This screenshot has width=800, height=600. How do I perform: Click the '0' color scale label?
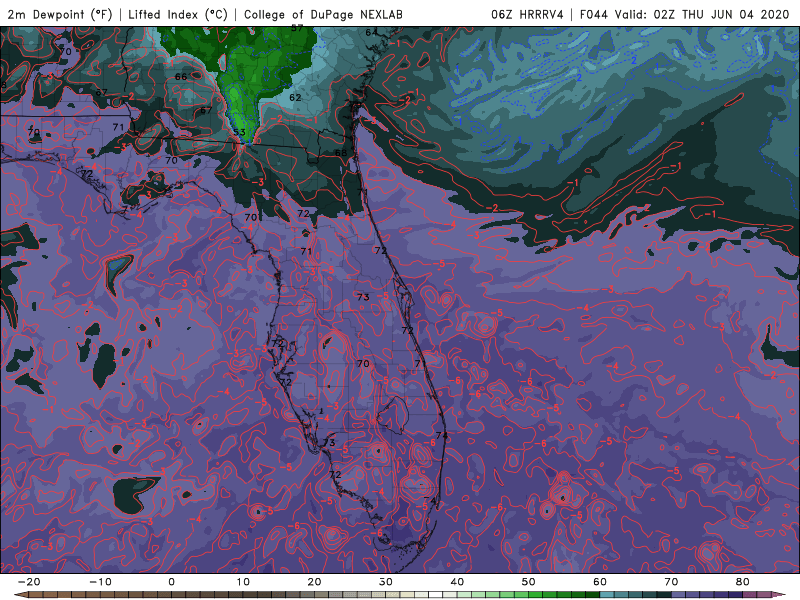[171, 582]
